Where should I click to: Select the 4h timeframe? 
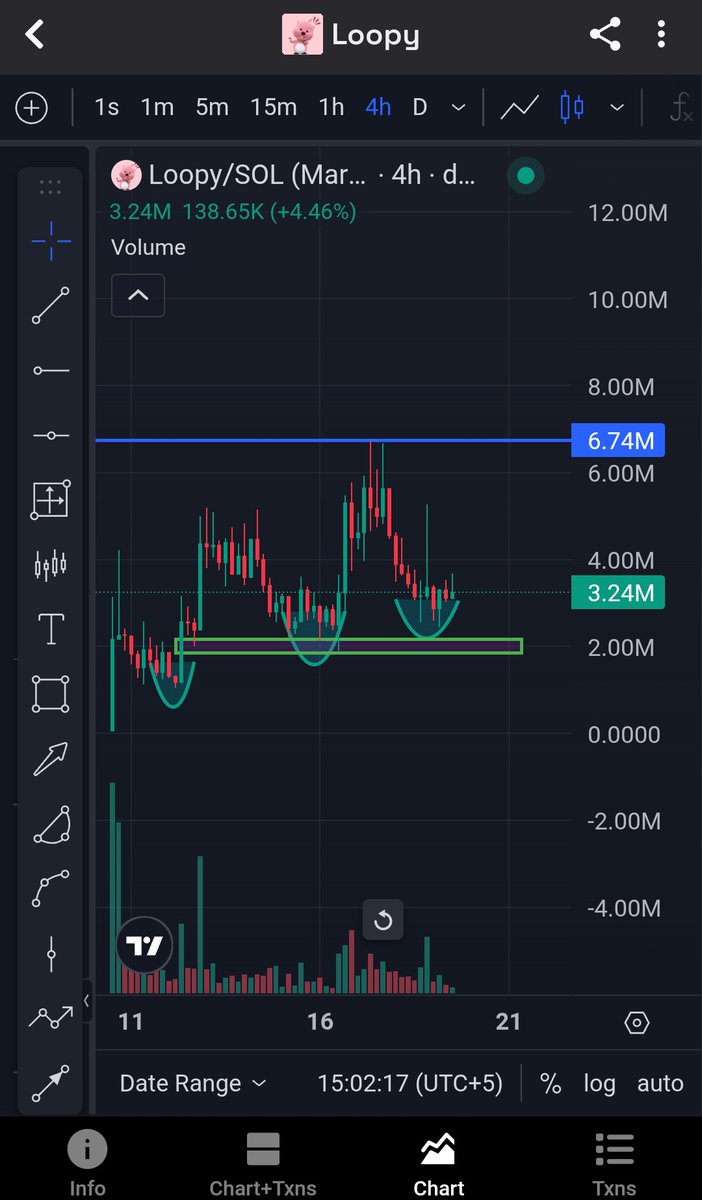(x=378, y=107)
